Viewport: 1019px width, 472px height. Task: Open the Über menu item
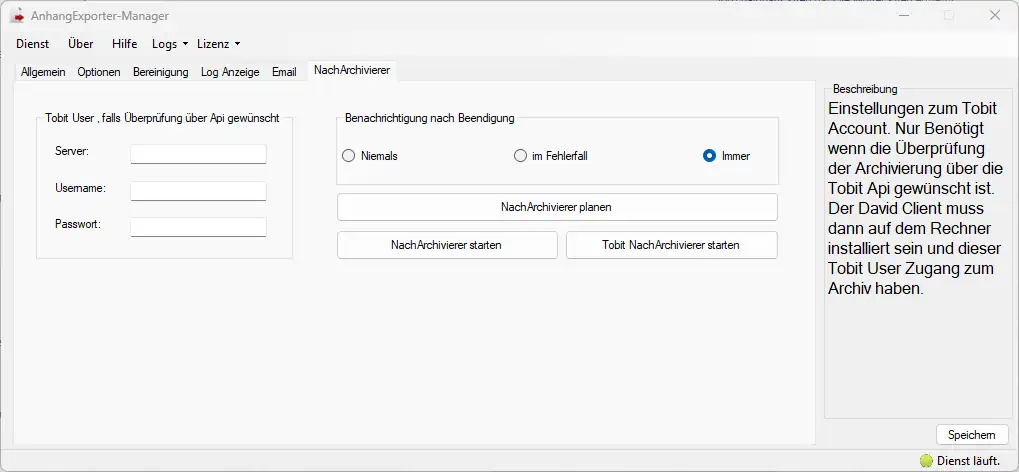click(x=81, y=44)
